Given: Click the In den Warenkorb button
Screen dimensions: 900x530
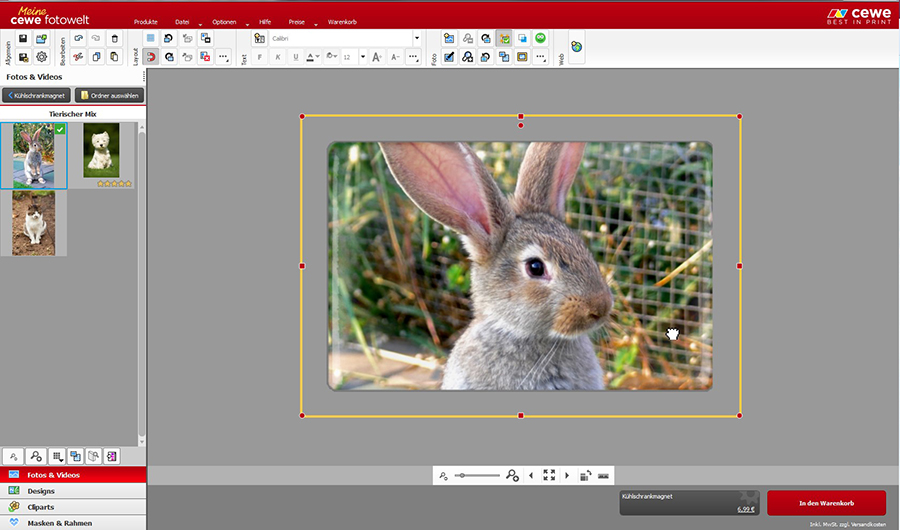Looking at the screenshot, I should point(826,503).
